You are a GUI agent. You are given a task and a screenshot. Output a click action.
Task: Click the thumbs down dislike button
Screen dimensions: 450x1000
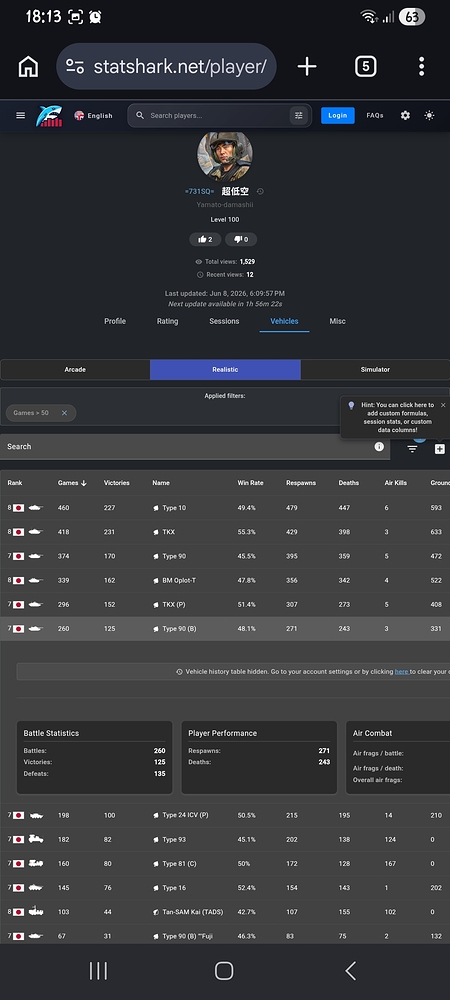point(241,239)
